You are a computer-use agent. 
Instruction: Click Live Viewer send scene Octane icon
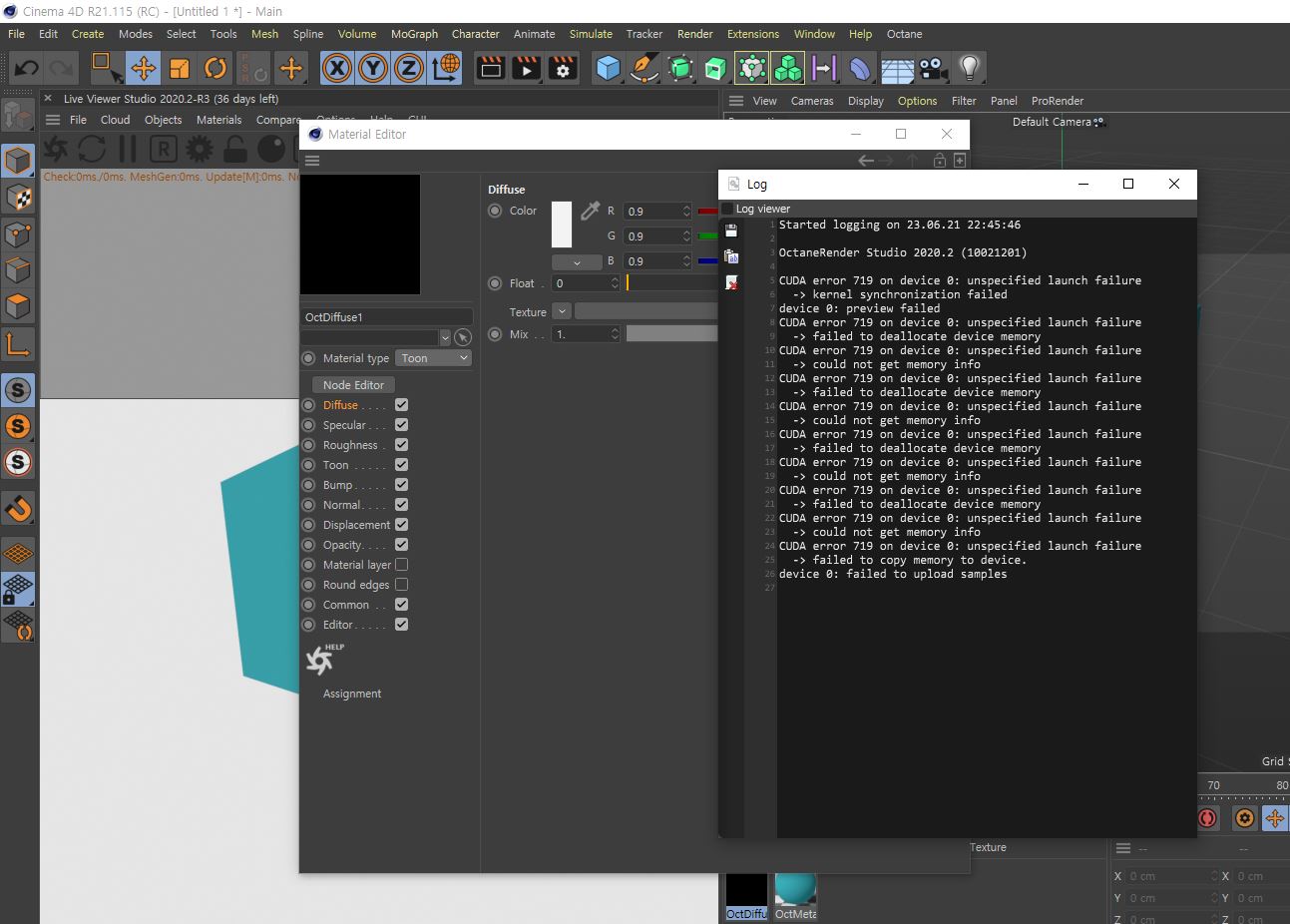(56, 150)
